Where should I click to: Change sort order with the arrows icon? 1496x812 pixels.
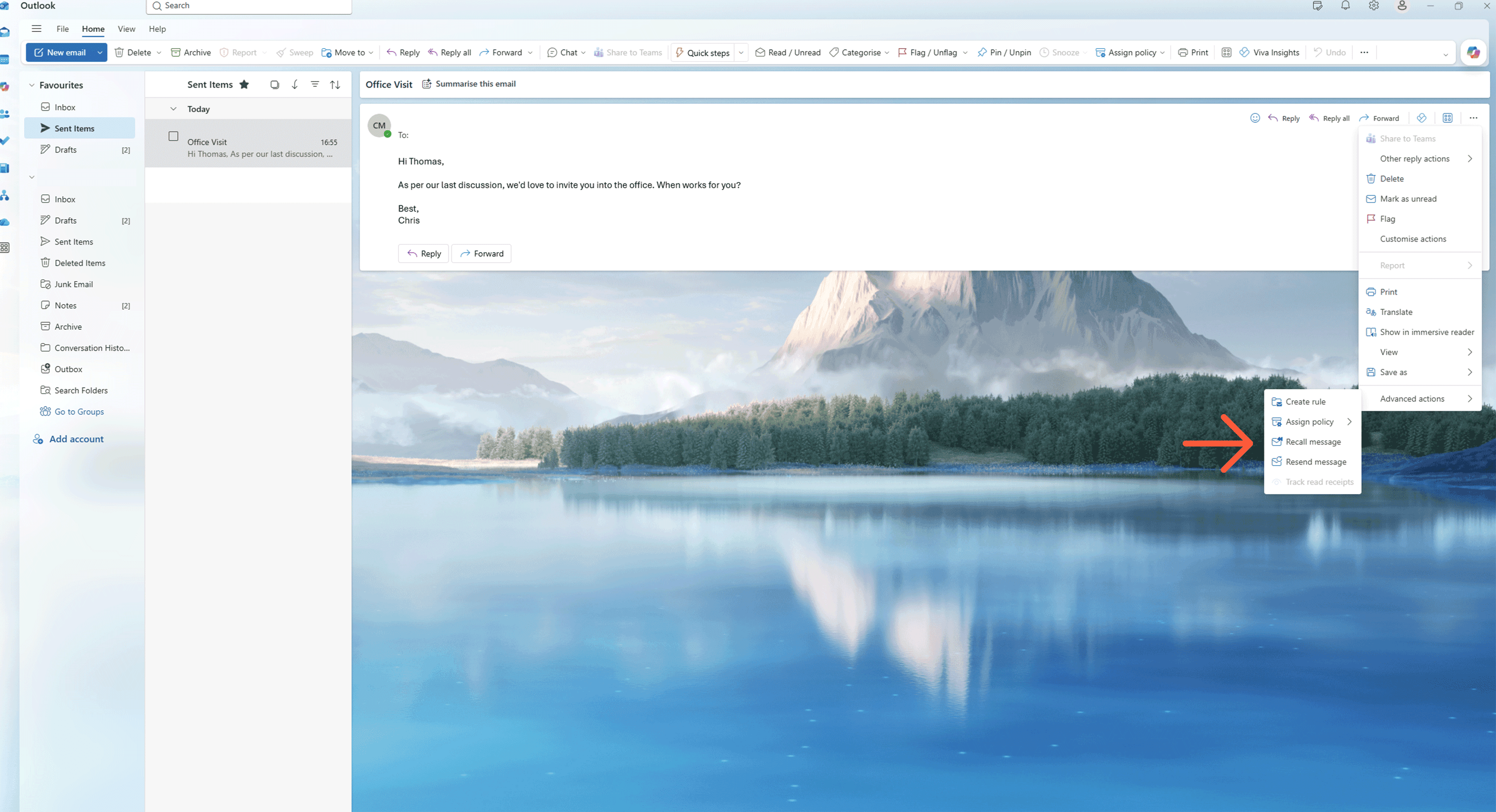pos(335,84)
